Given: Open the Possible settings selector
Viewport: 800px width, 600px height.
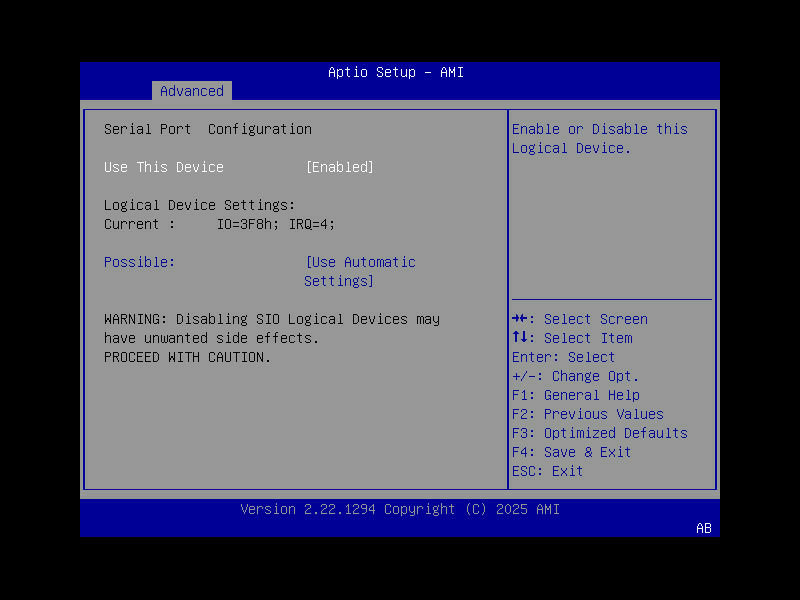Looking at the screenshot, I should (139, 262).
